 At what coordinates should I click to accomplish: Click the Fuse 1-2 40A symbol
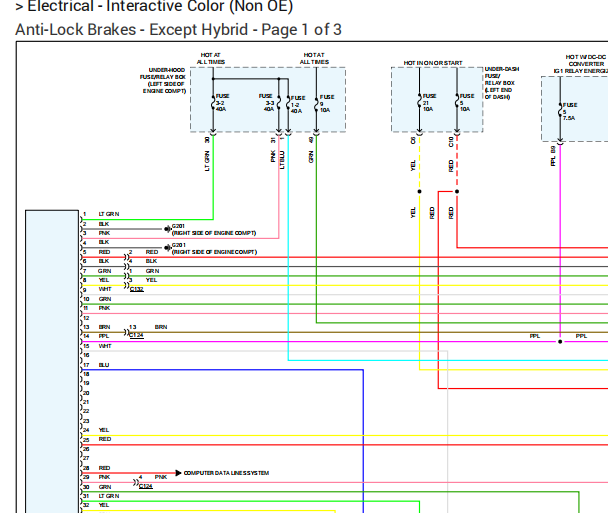pos(288,104)
